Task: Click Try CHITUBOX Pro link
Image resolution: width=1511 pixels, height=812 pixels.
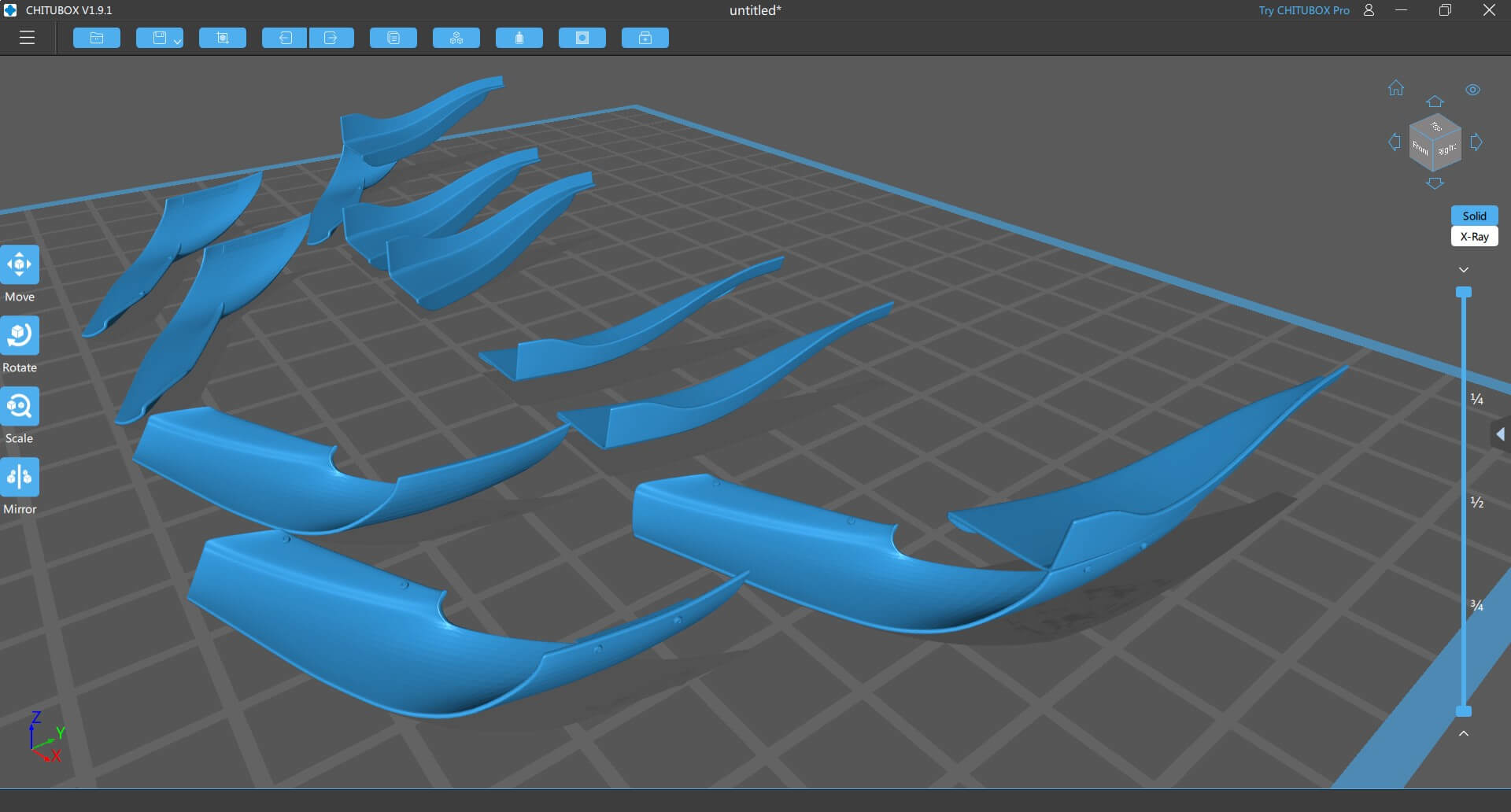Action: coord(1303,10)
